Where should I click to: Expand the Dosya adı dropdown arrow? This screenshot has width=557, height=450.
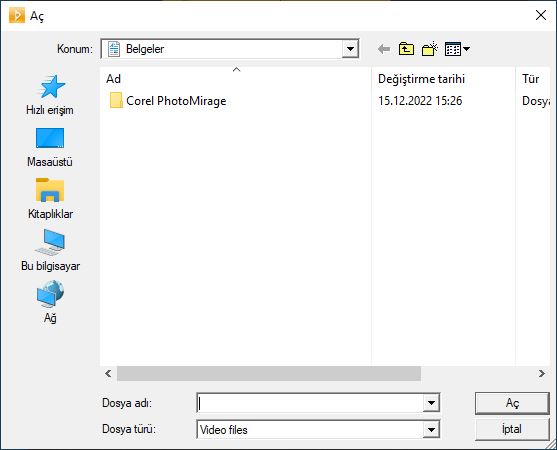tap(431, 403)
